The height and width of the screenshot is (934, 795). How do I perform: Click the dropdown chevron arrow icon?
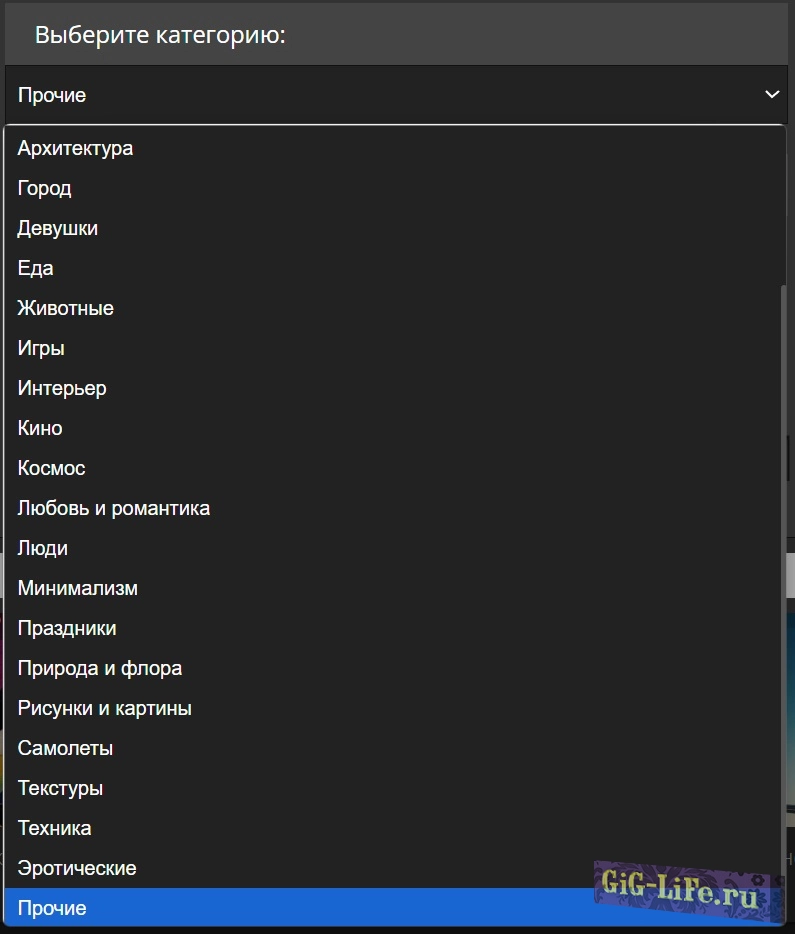pyautogui.click(x=771, y=94)
